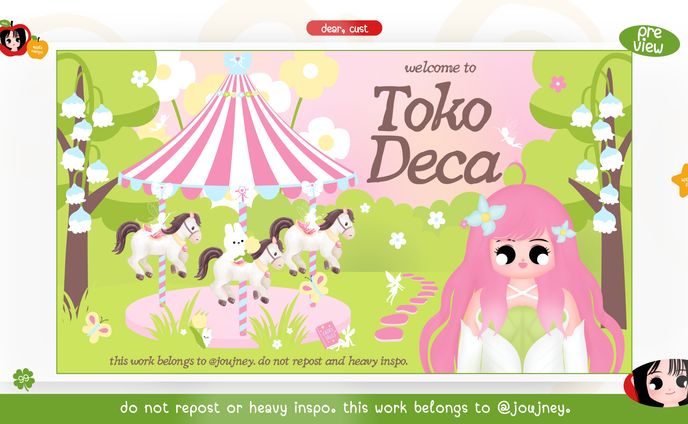Screen dimensions: 688x424
Task: Click the "Toko Deca" title text
Action: (x=434, y=134)
